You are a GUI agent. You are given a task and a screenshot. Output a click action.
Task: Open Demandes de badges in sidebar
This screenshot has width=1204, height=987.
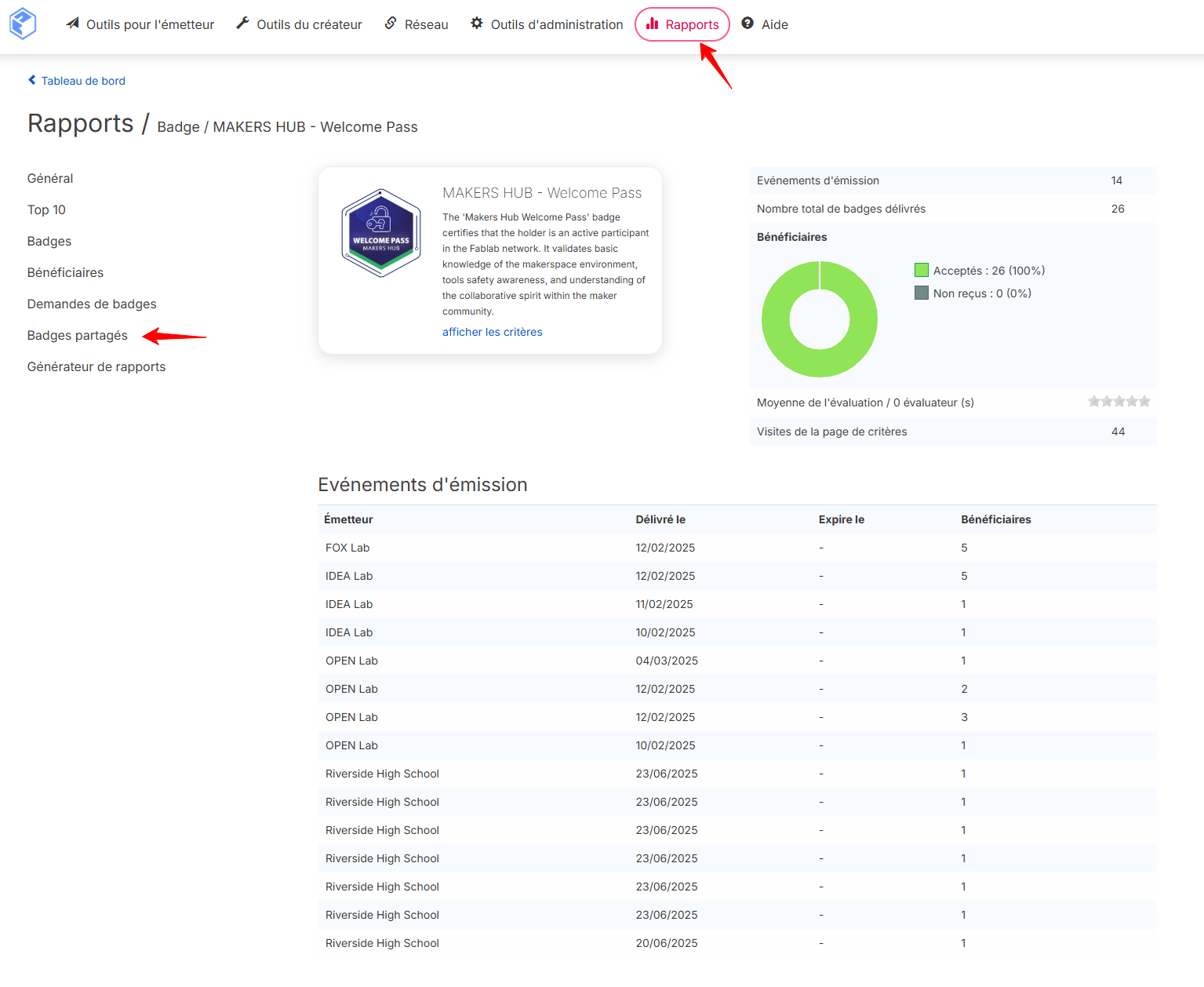(x=92, y=304)
